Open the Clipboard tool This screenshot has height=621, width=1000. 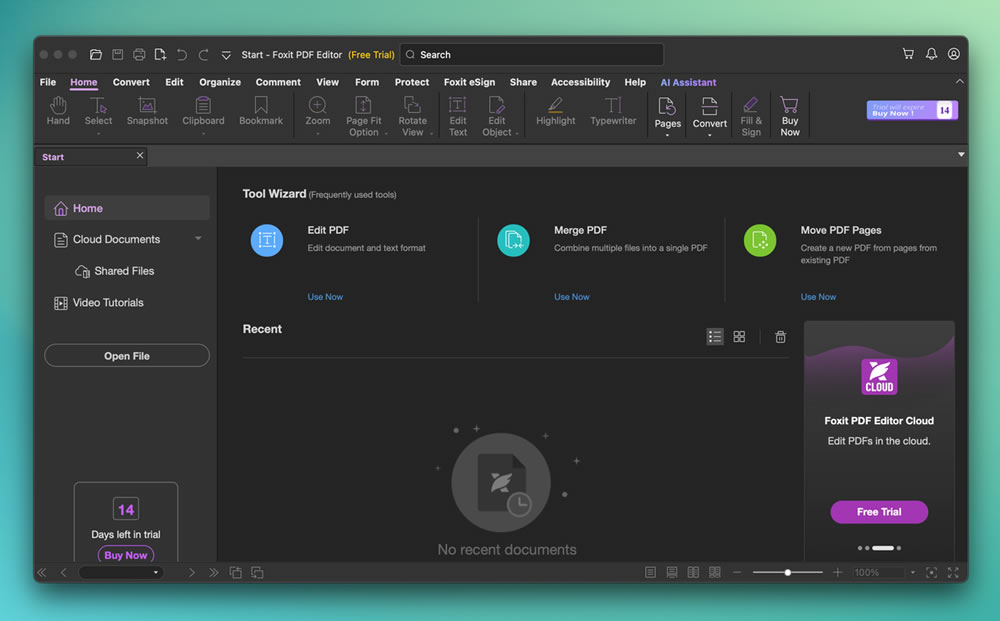click(x=203, y=111)
